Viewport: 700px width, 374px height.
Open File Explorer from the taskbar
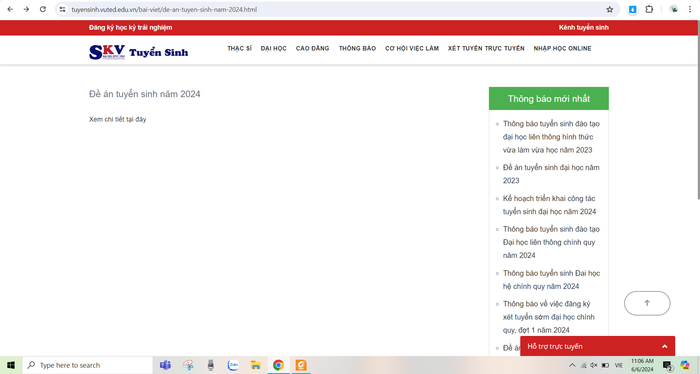point(255,365)
